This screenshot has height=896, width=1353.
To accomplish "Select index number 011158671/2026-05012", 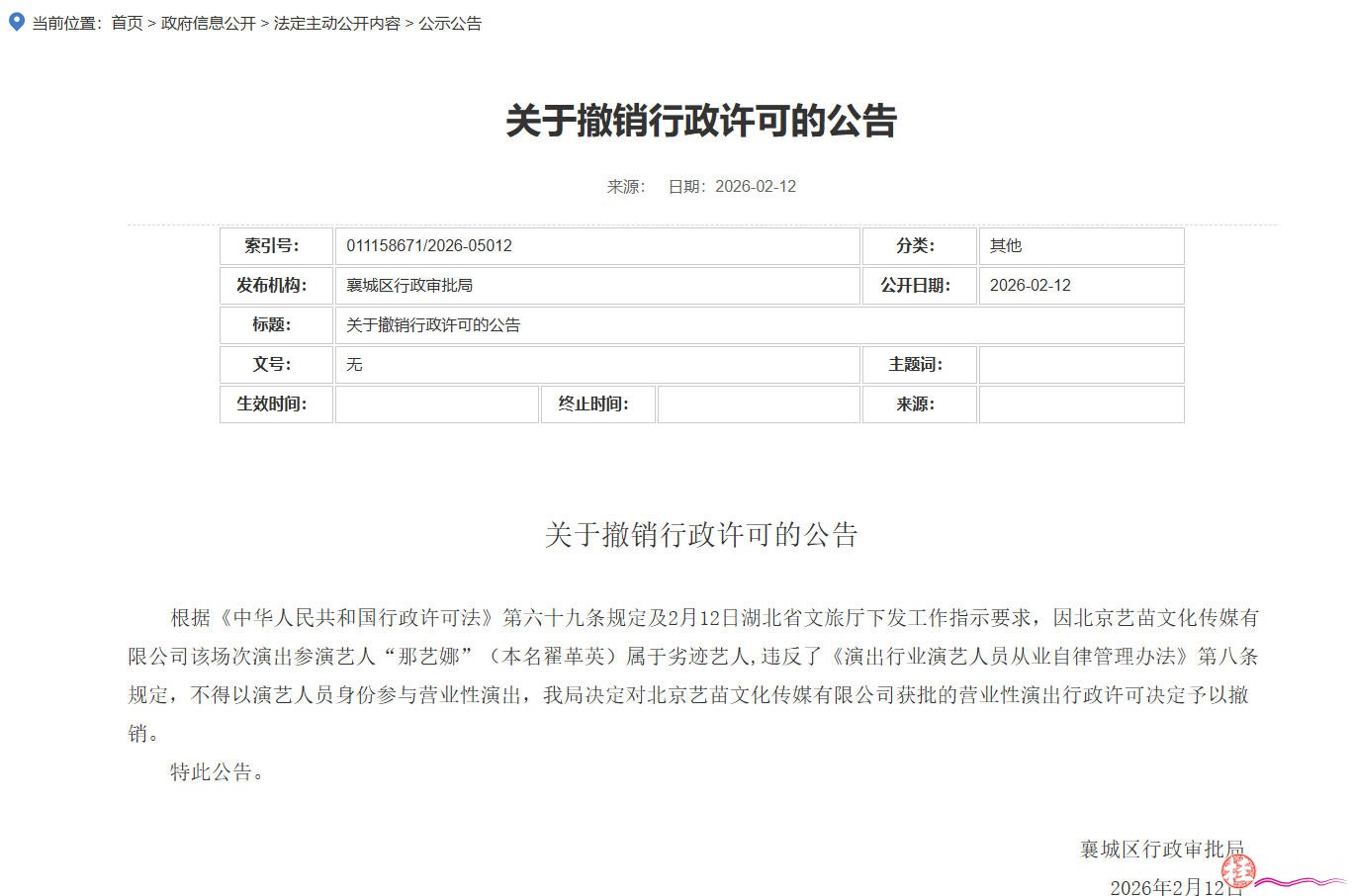I will (429, 246).
